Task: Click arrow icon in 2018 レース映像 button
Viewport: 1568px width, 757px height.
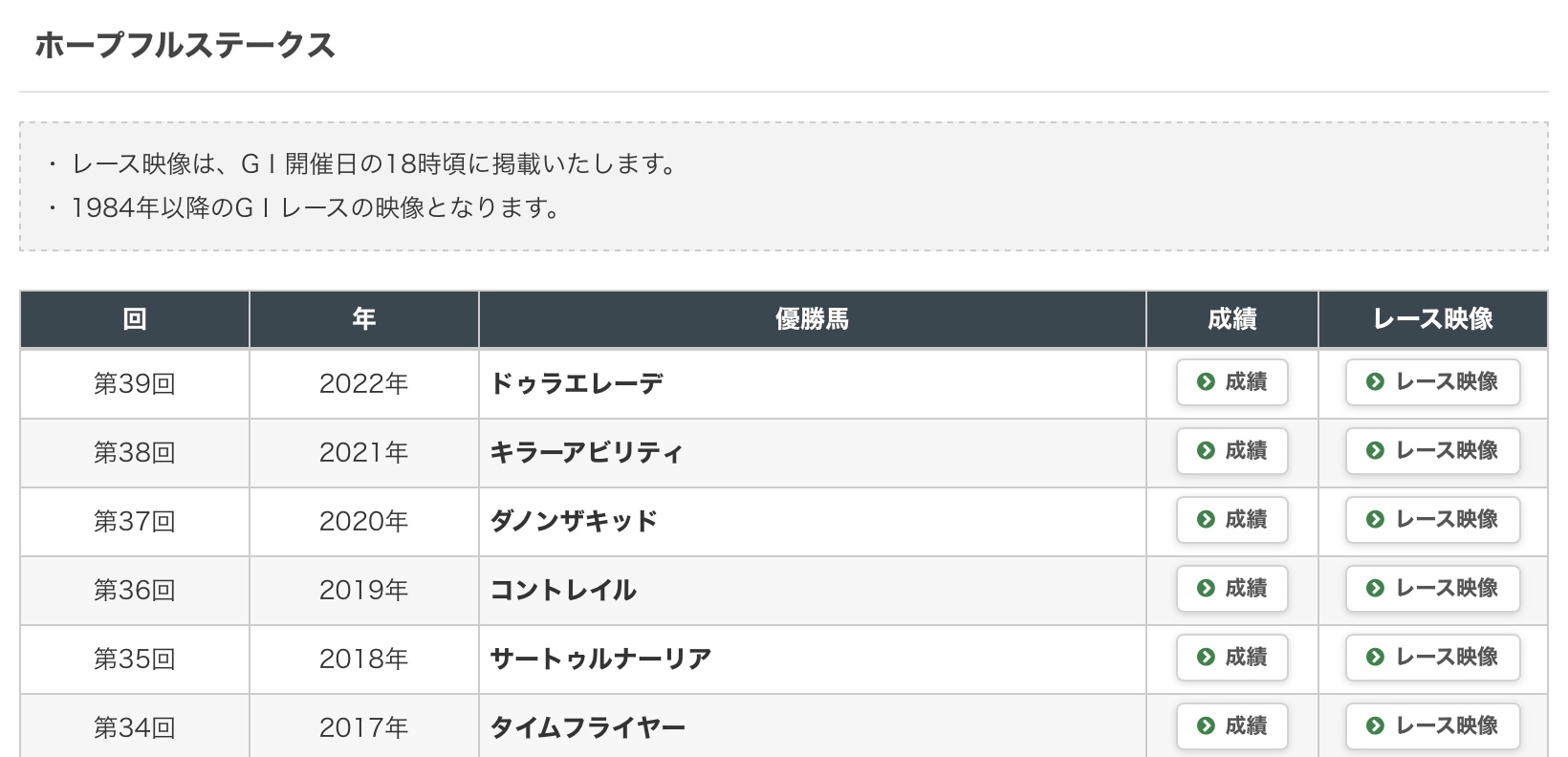Action: point(1375,657)
